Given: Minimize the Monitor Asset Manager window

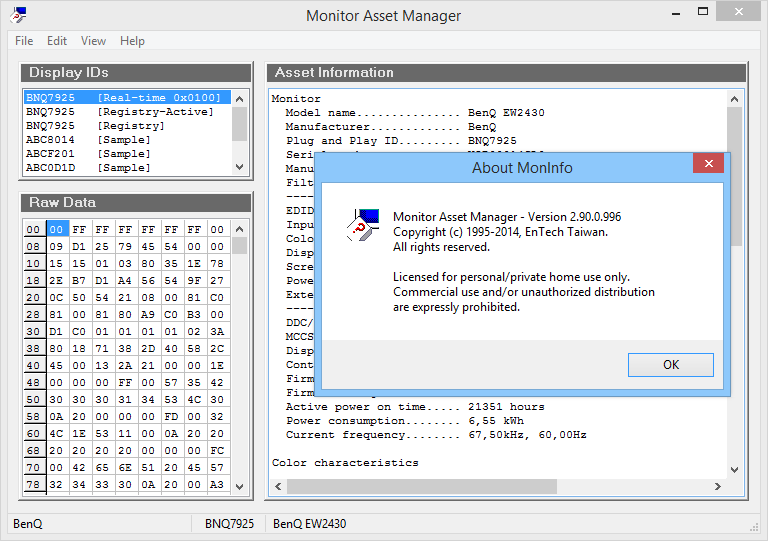Looking at the screenshot, I should click(676, 12).
